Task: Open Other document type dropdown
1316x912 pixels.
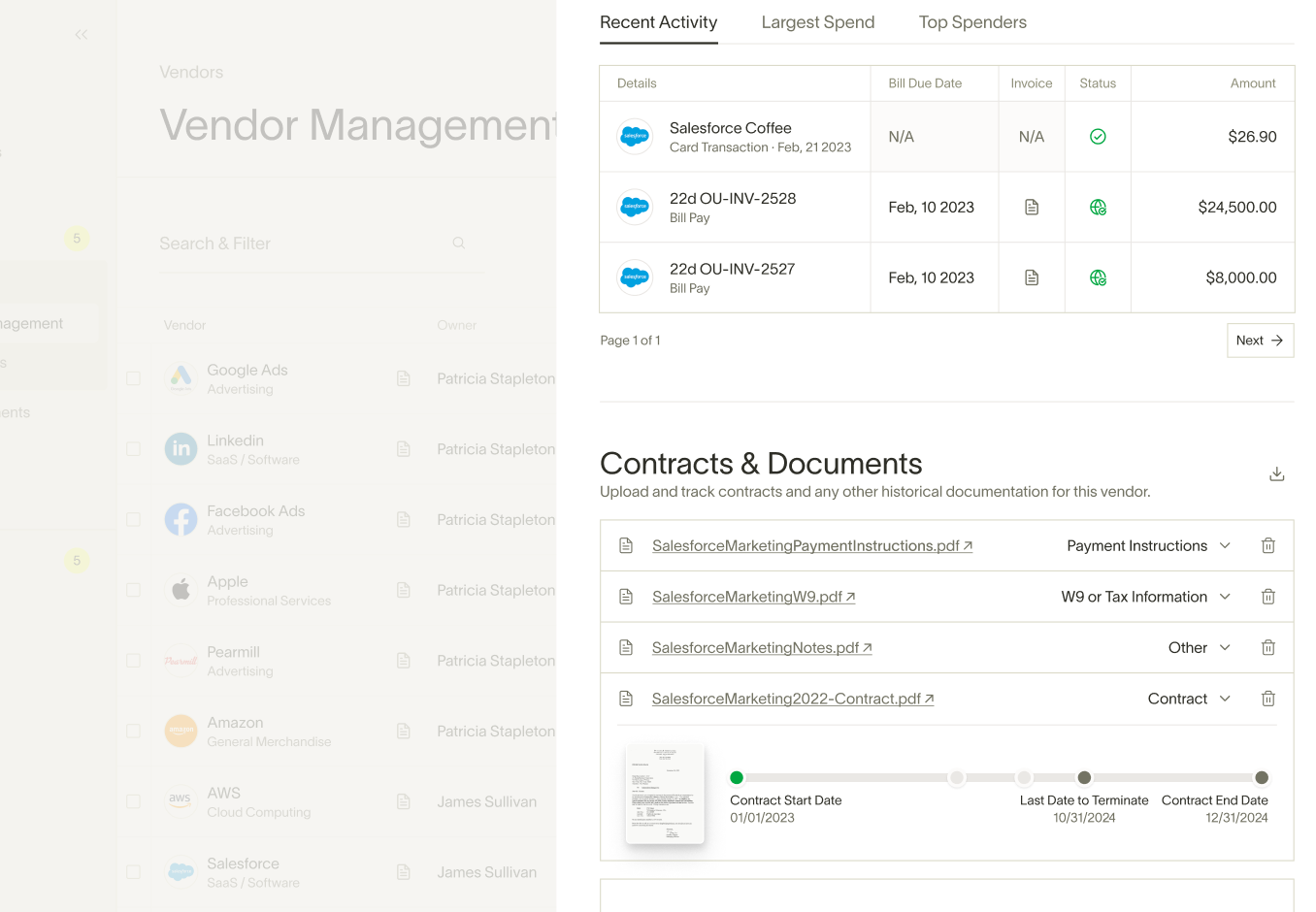Action: (1200, 648)
